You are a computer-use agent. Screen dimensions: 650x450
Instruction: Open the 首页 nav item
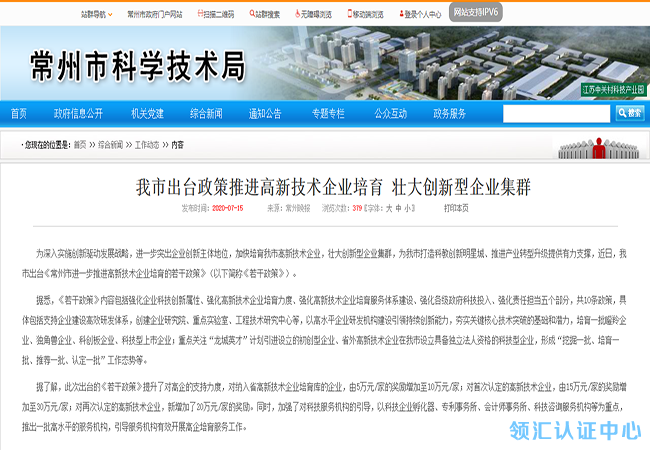coord(19,114)
